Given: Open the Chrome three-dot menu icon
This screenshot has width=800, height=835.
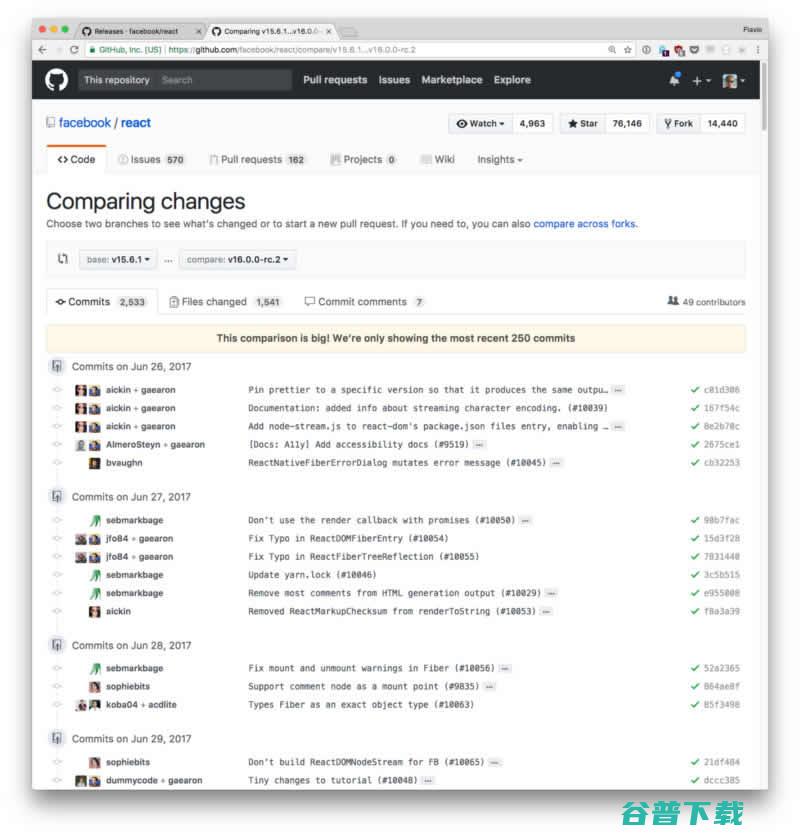Looking at the screenshot, I should click(x=758, y=50).
